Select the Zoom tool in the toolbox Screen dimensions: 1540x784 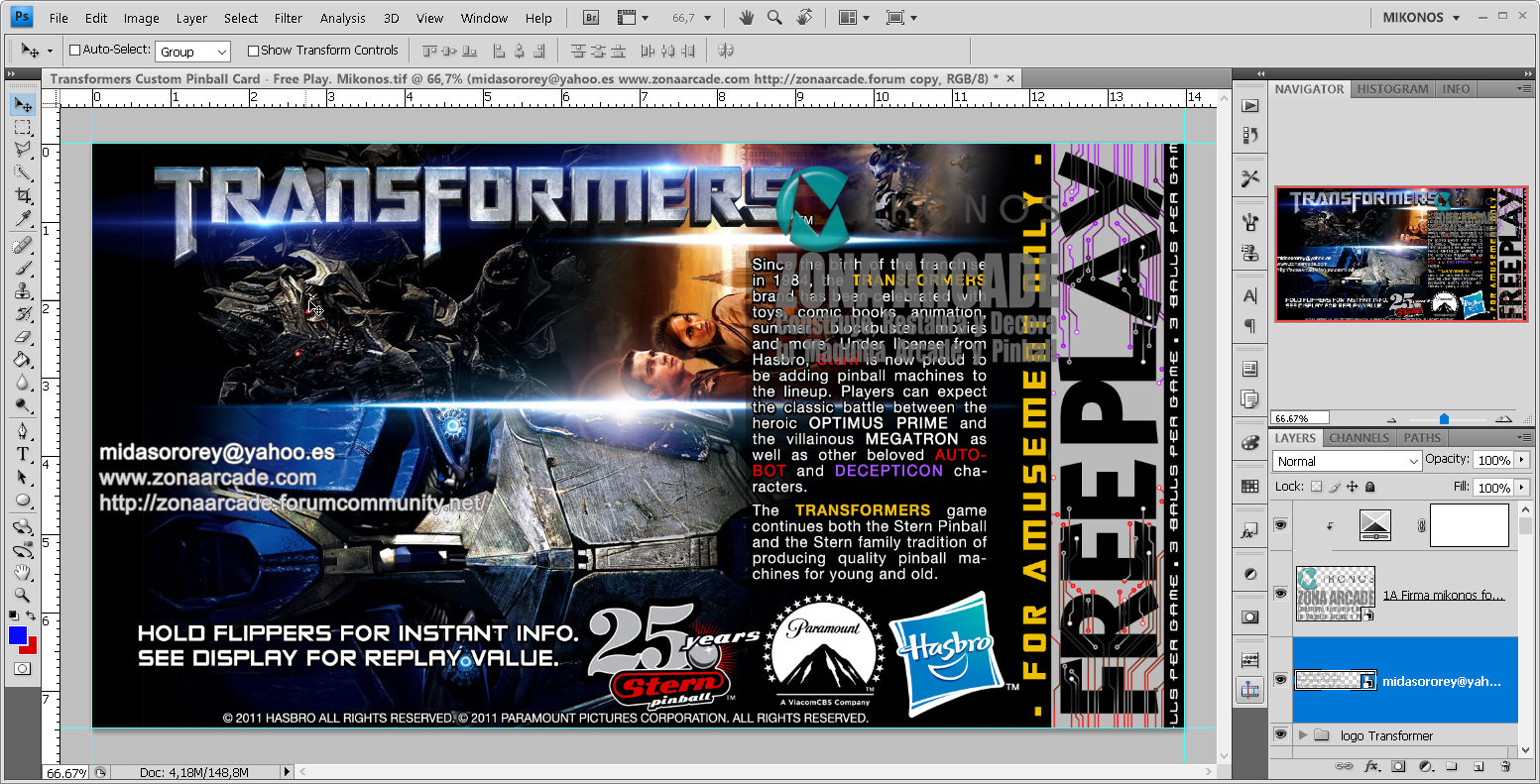click(x=23, y=596)
